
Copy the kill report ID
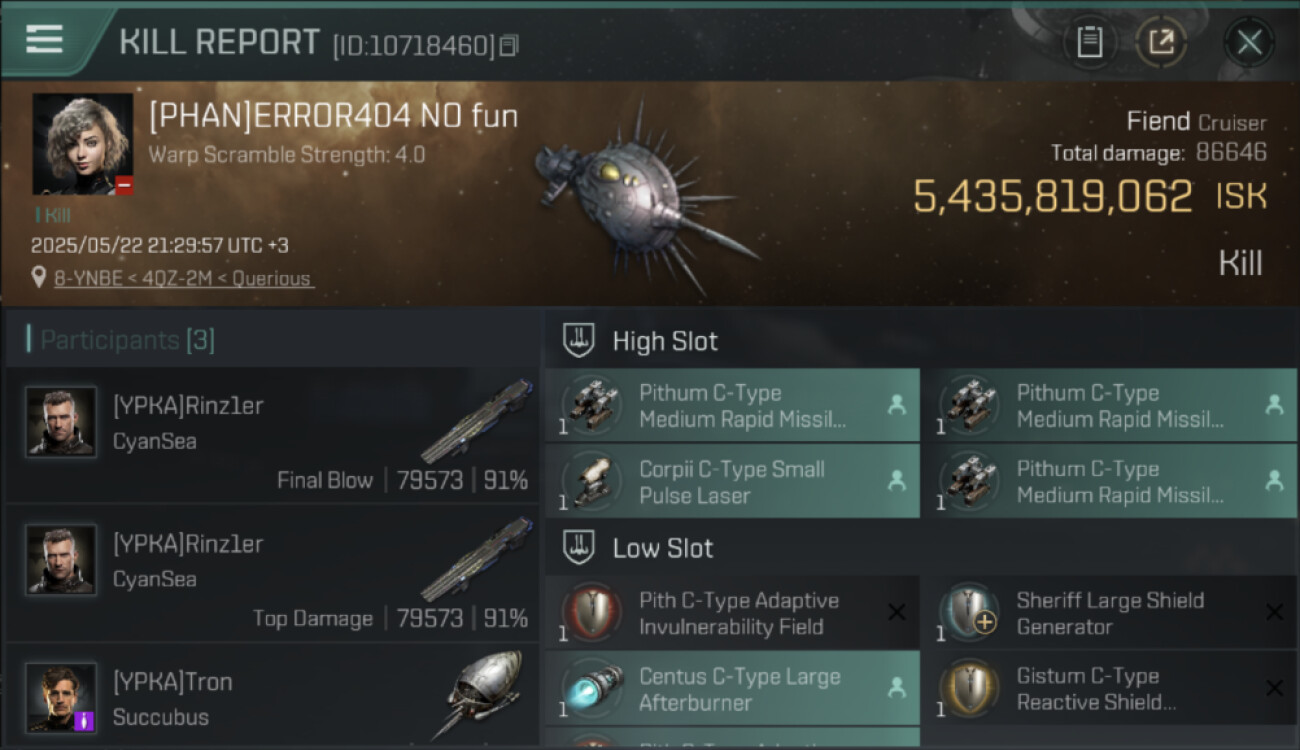[x=509, y=45]
